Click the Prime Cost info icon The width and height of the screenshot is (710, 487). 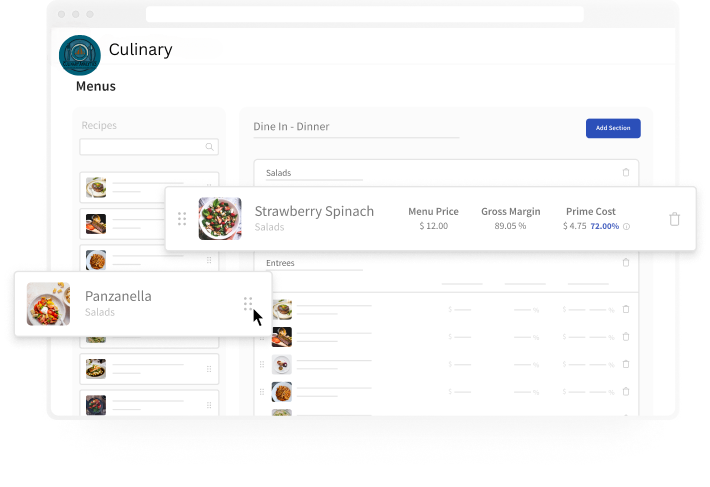pos(626,226)
